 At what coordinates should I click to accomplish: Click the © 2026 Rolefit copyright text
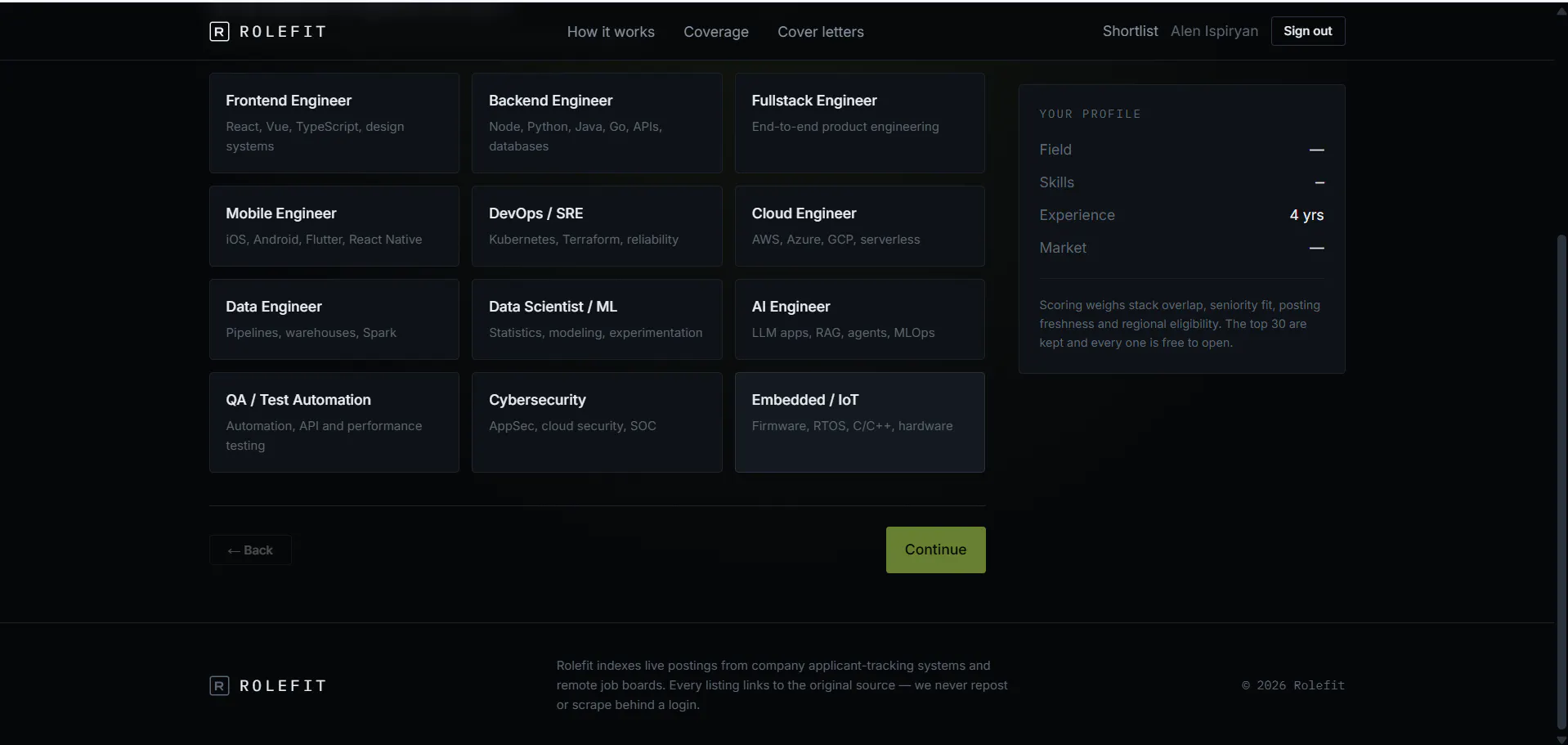pos(1293,685)
